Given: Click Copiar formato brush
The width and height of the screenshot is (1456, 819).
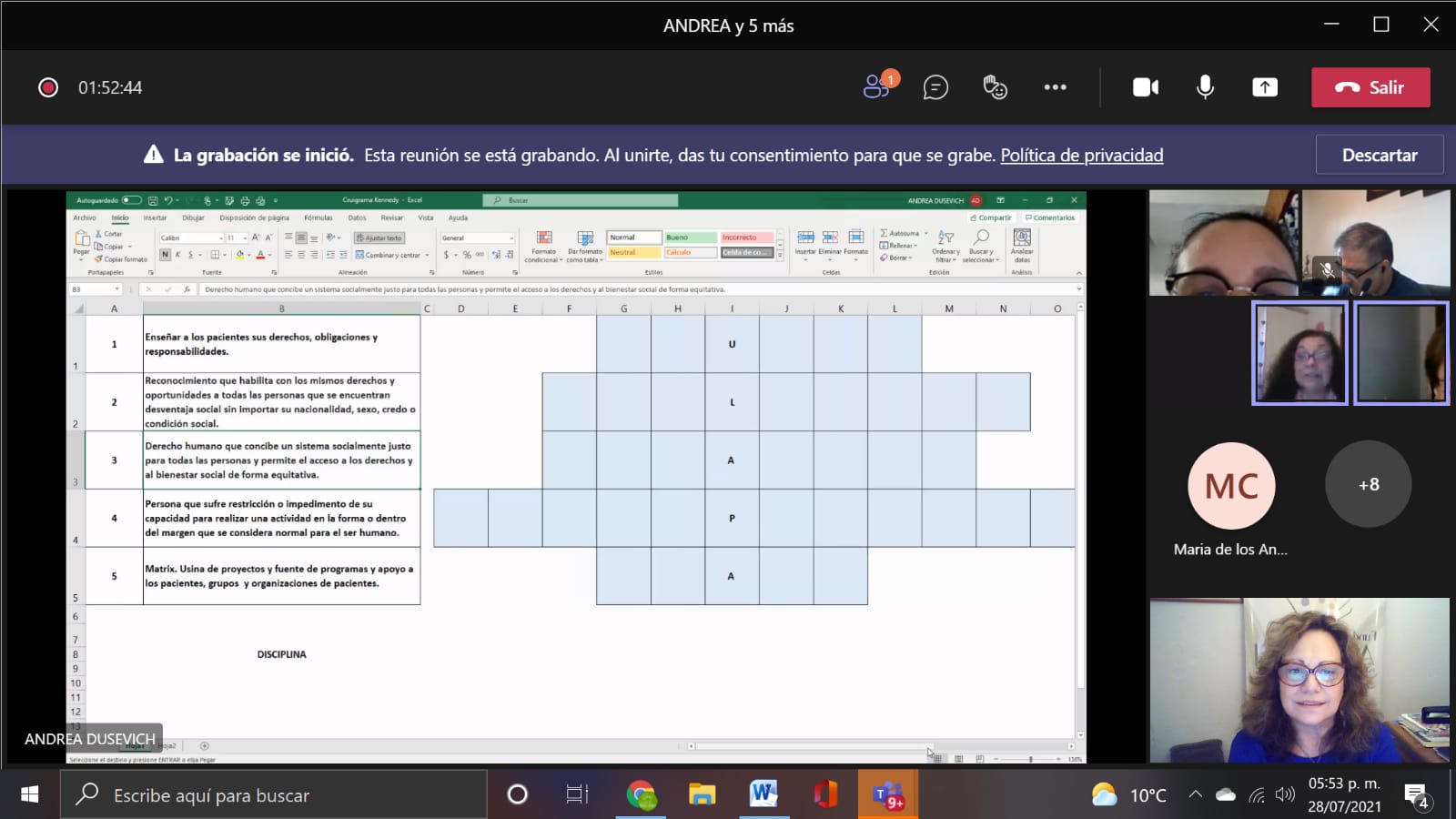Looking at the screenshot, I should click(121, 259).
